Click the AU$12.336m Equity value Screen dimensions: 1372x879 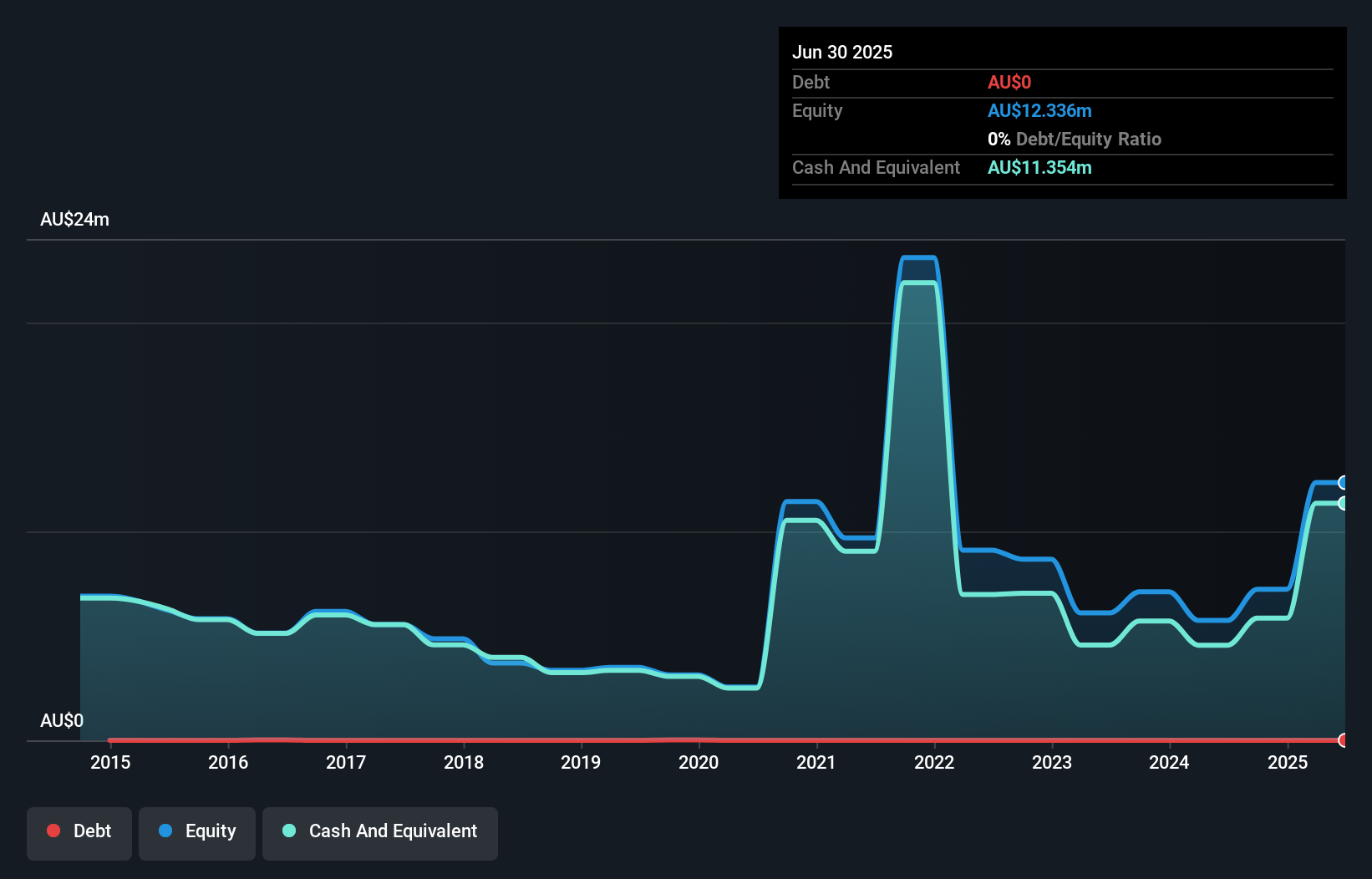1040,110
